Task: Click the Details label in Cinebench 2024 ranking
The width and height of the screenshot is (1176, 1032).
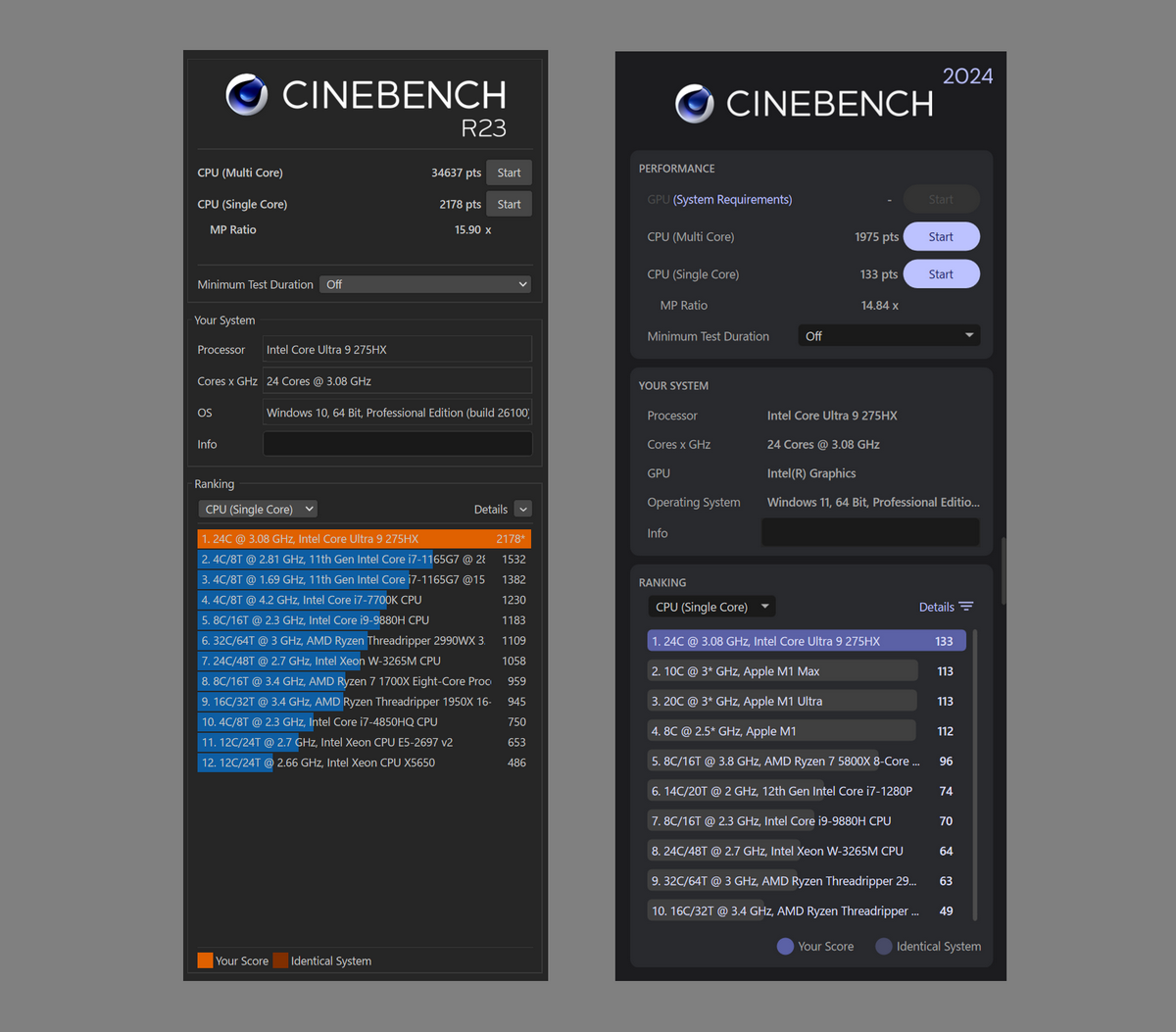Action: pos(937,607)
